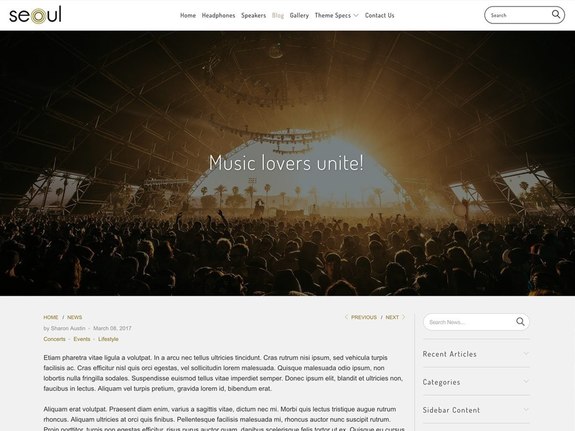Viewport: 575px width, 431px height.
Task: Expand the Sidebar Content section
Action: point(476,410)
